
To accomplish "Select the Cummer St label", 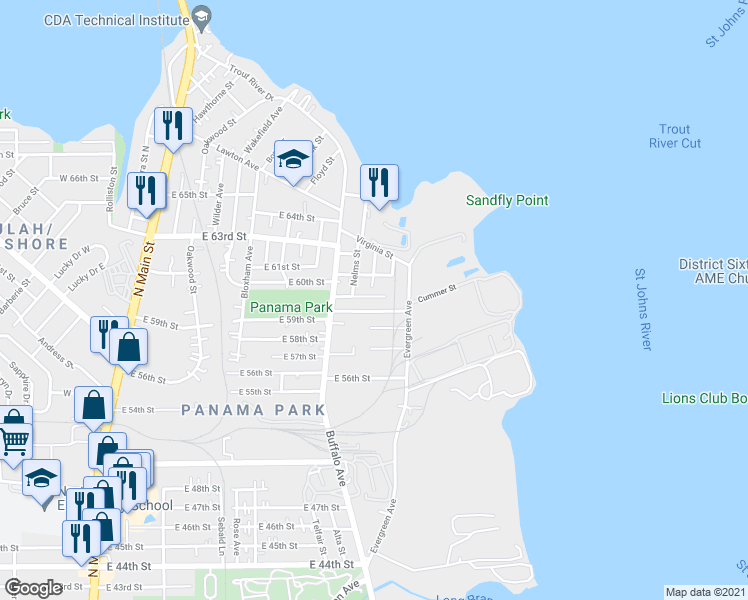I will [437, 293].
